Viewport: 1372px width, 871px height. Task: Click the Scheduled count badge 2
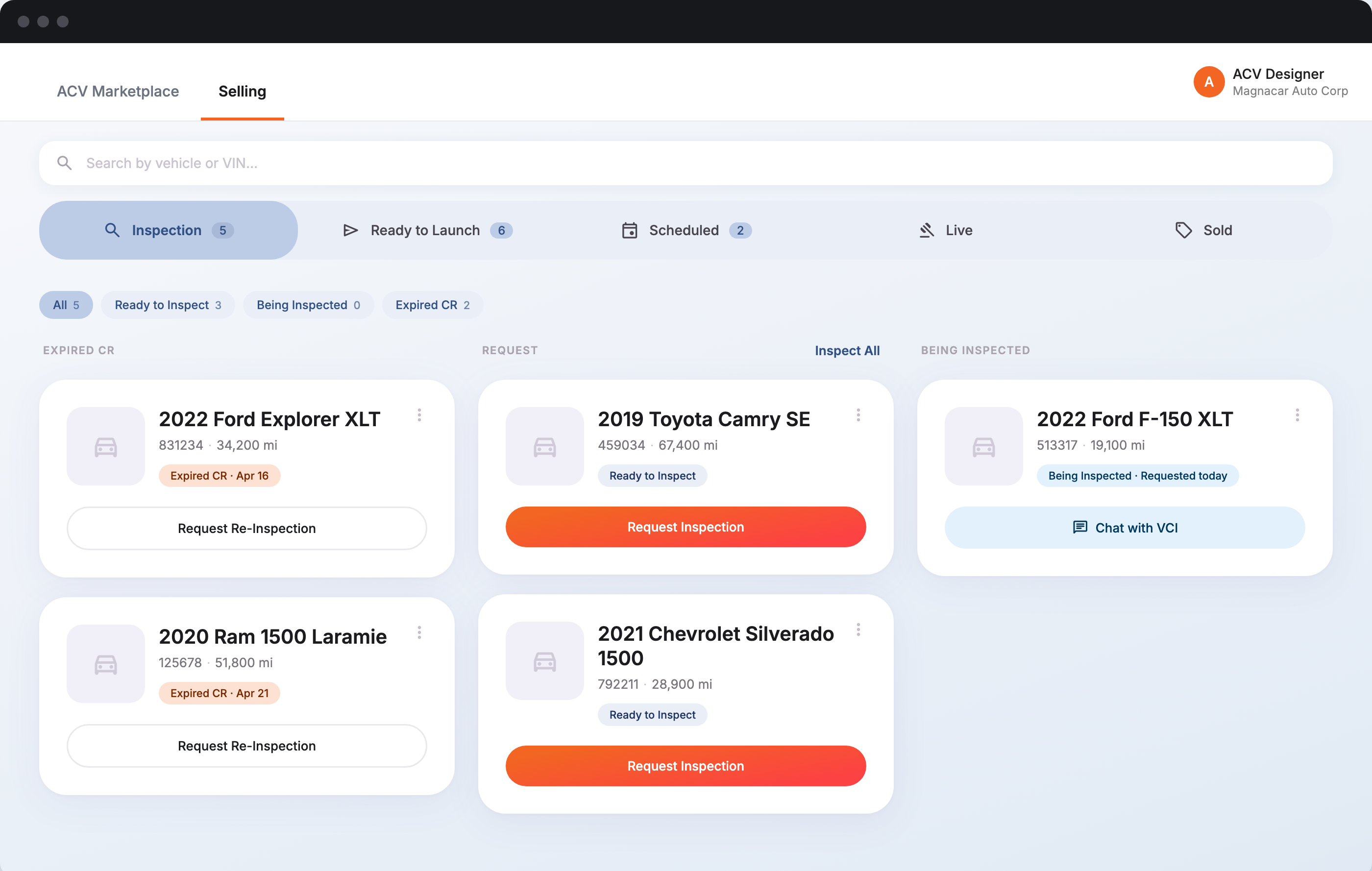tap(740, 230)
